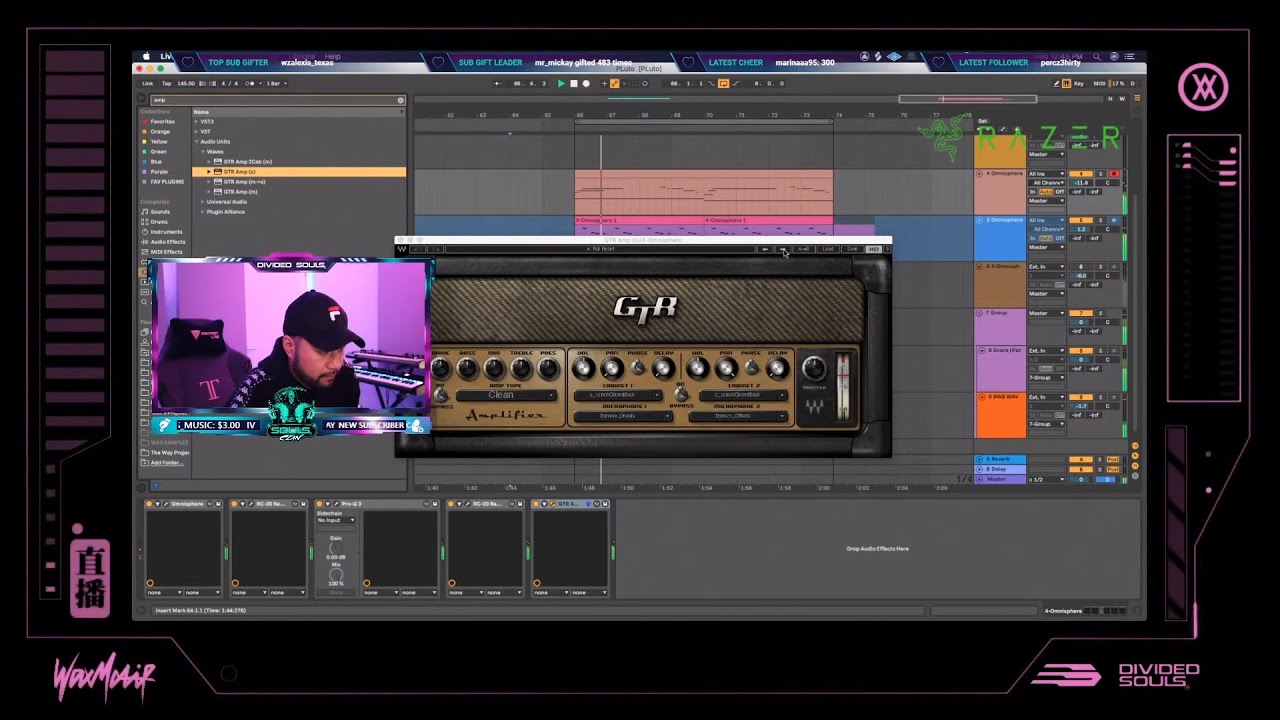Select GTR Amp (m>s) in the browser
Image resolution: width=1280 pixels, height=720 pixels.
244,181
